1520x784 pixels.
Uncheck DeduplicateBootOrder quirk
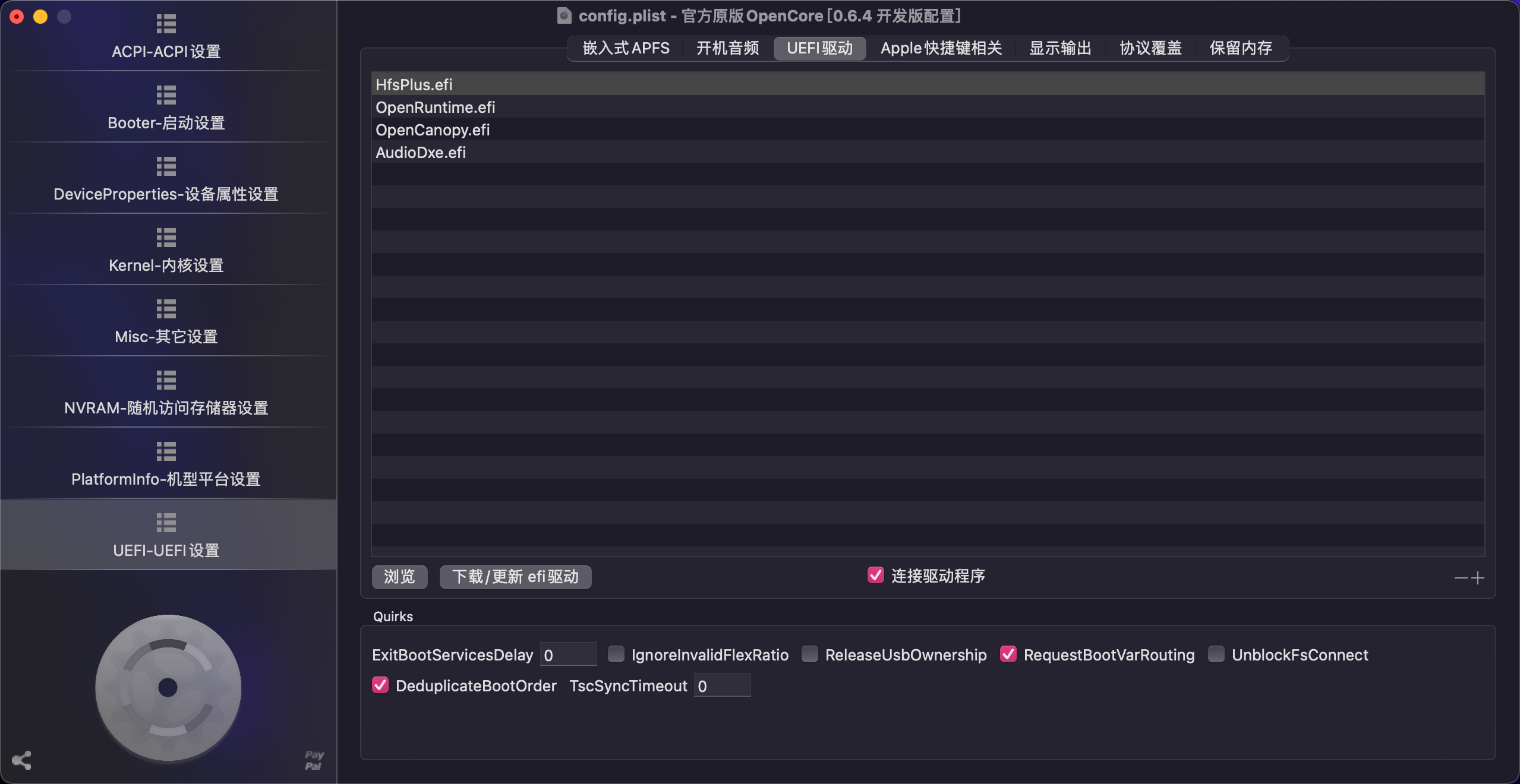[380, 685]
